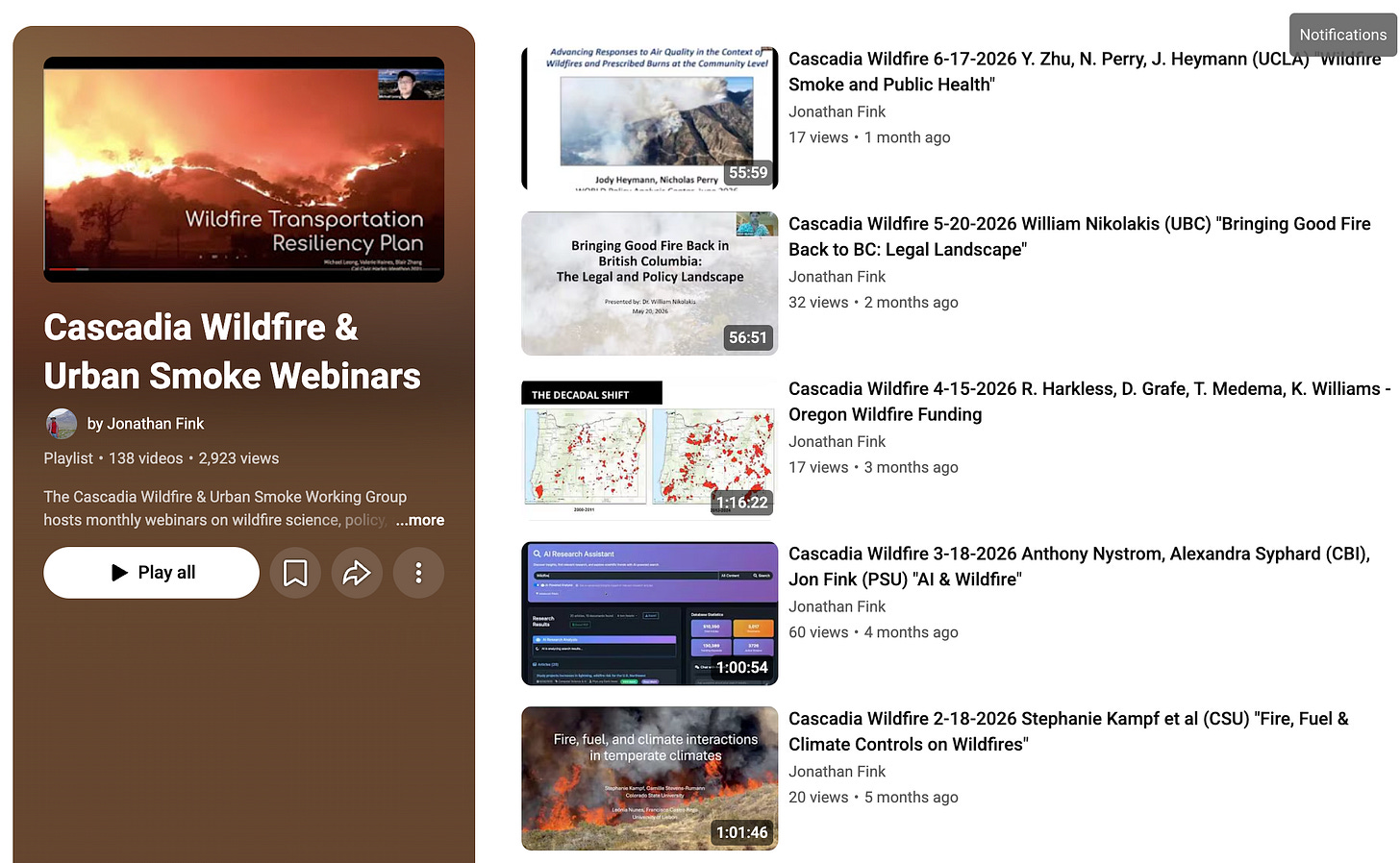Screen dimensions: 1400x863
Task: Click the 1:16:22 duration badge
Action: (x=742, y=503)
